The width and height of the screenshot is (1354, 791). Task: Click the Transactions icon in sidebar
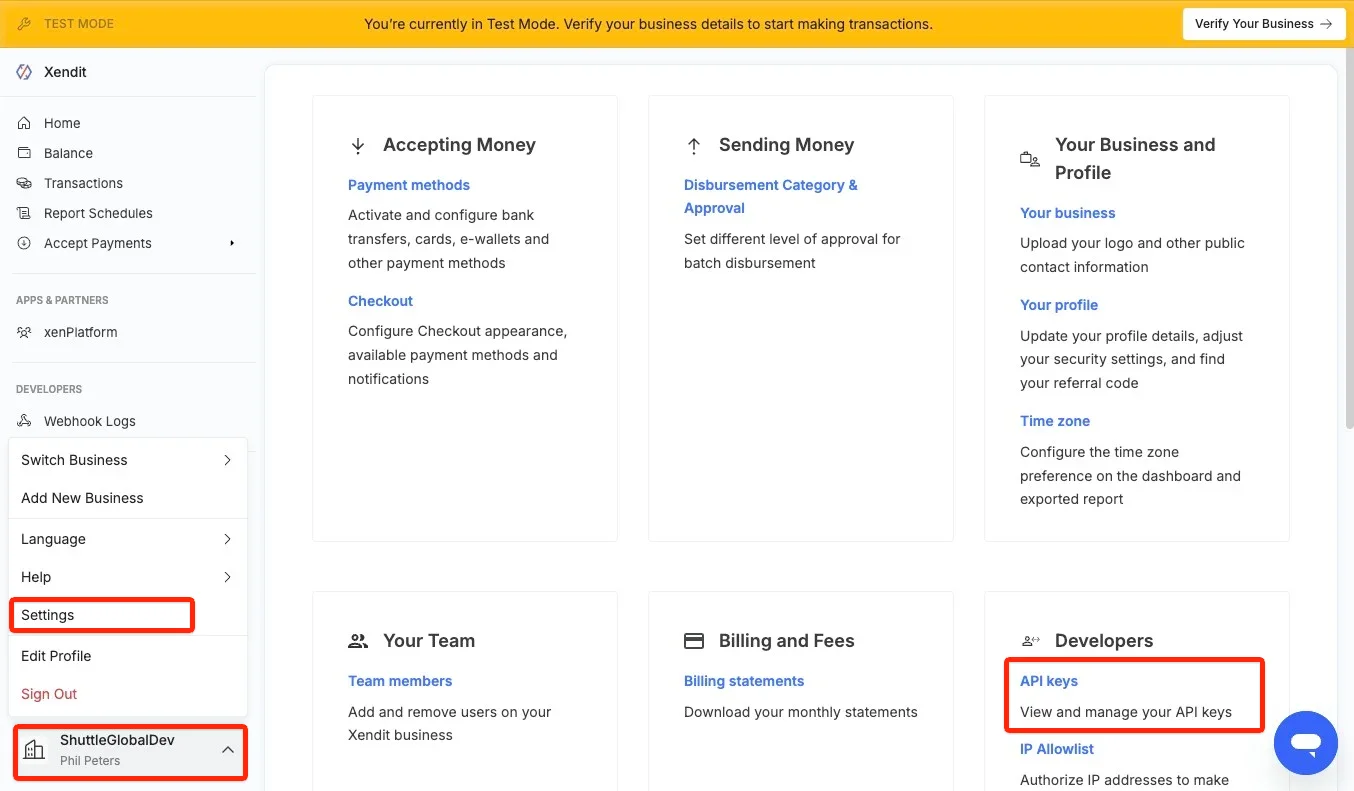click(x=25, y=183)
